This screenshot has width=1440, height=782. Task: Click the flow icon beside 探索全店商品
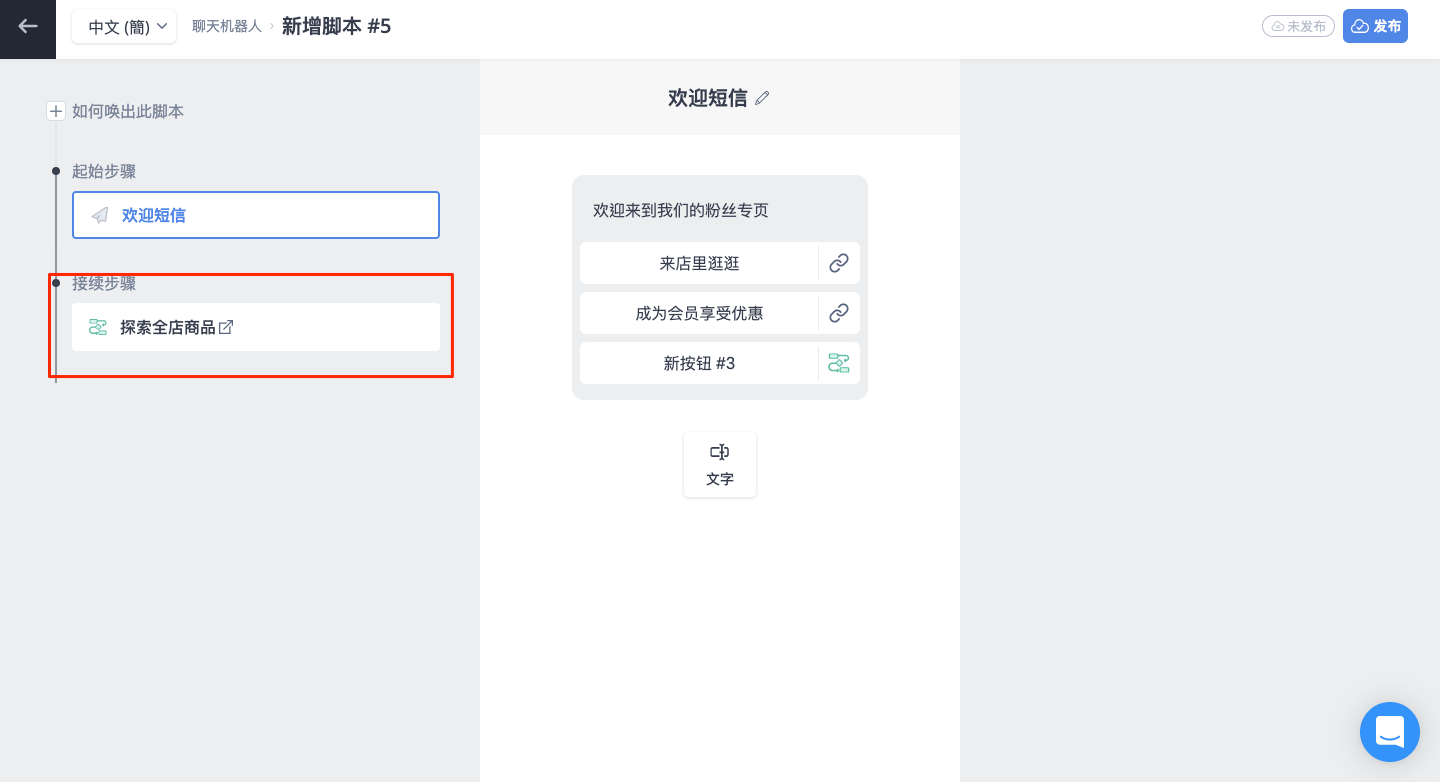[98, 327]
